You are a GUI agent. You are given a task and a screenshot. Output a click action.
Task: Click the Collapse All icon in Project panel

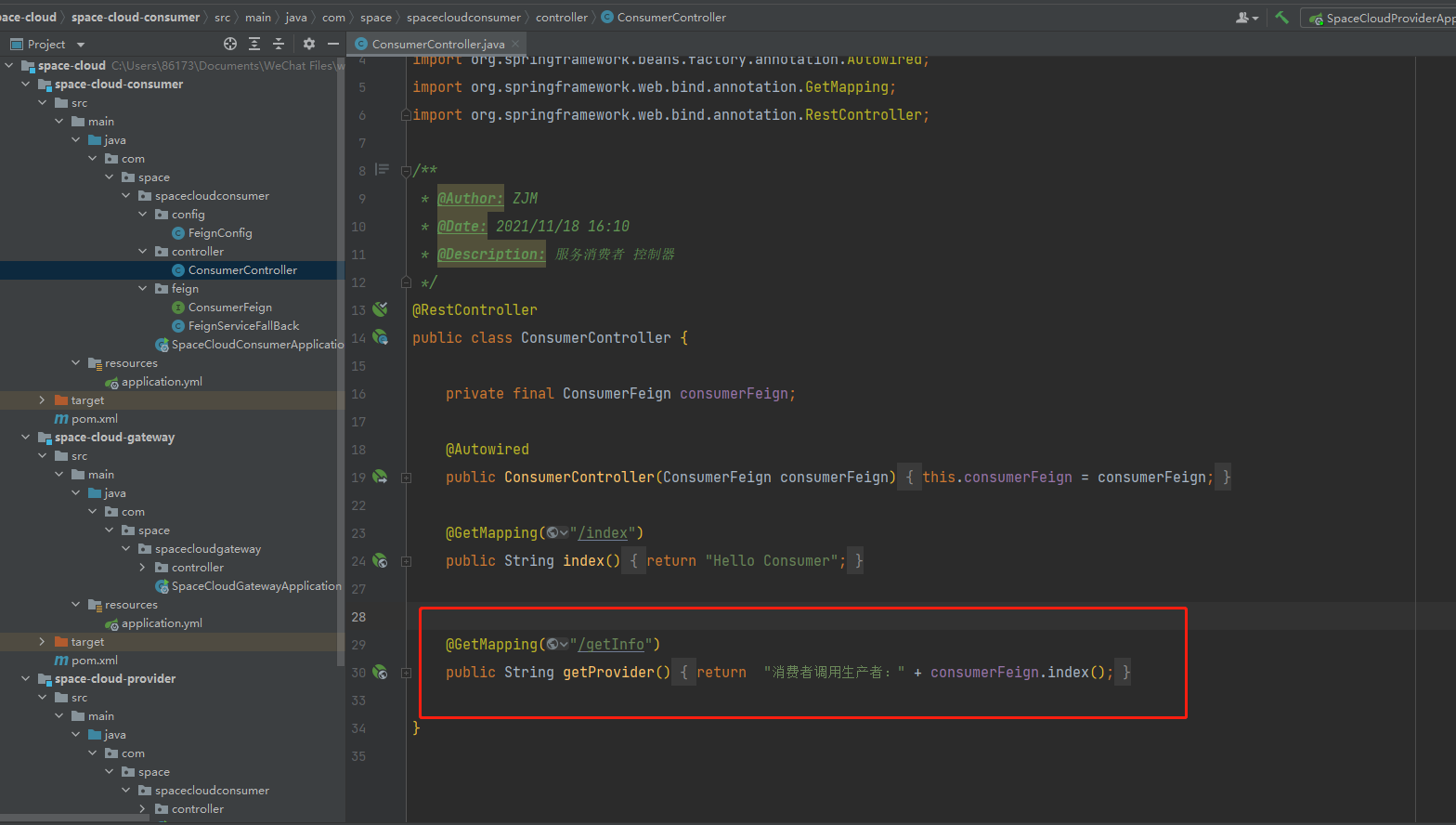tap(278, 44)
